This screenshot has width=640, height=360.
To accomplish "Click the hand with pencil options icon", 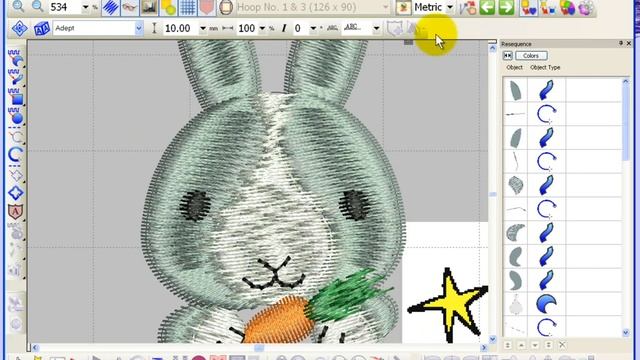I will tap(468, 7).
